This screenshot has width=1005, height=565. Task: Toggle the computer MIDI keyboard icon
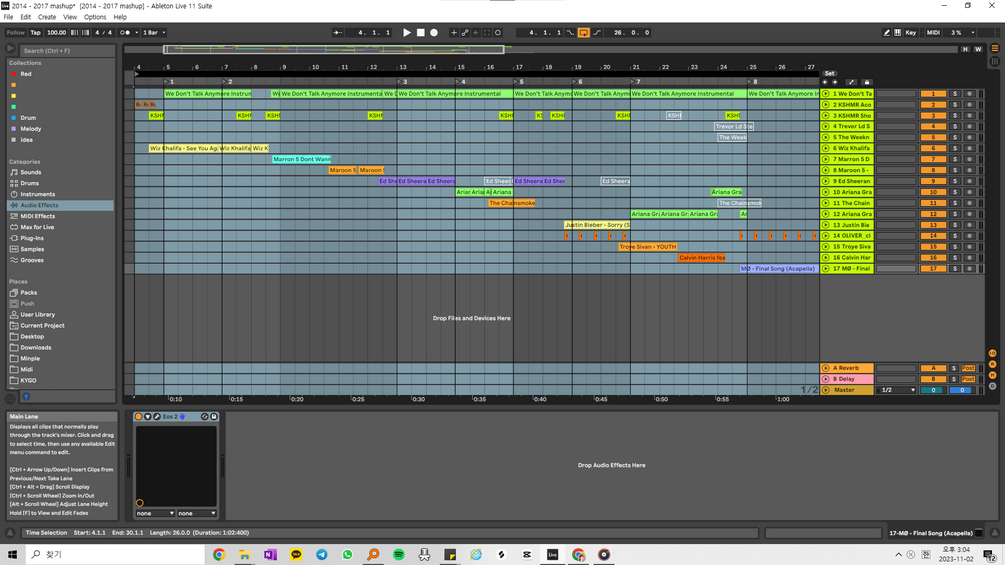(x=897, y=33)
